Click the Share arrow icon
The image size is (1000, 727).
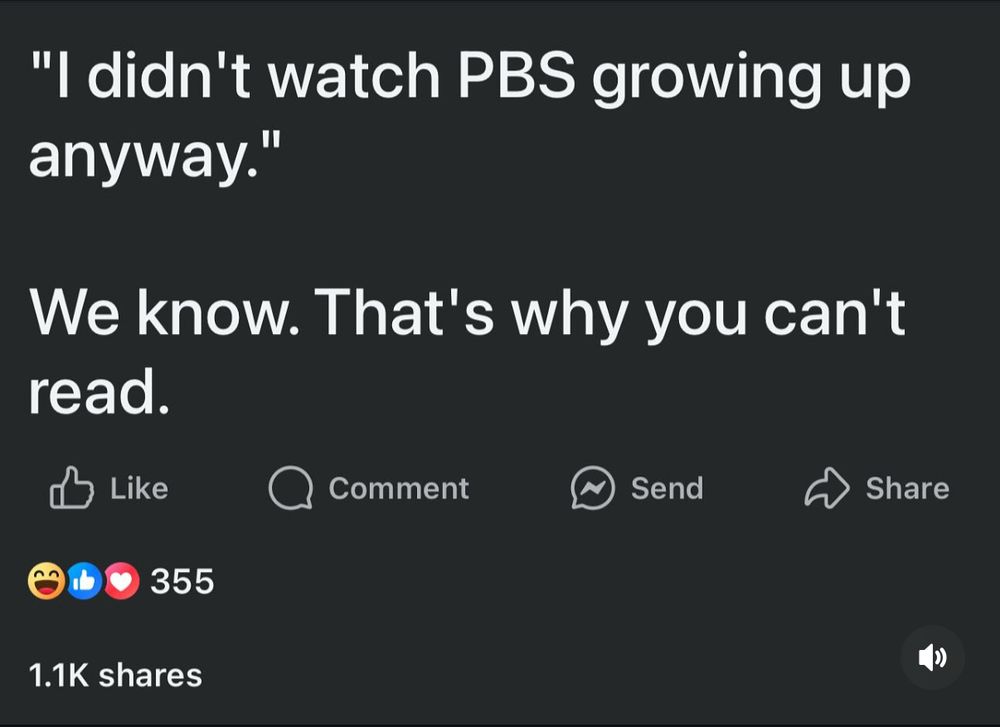[827, 488]
